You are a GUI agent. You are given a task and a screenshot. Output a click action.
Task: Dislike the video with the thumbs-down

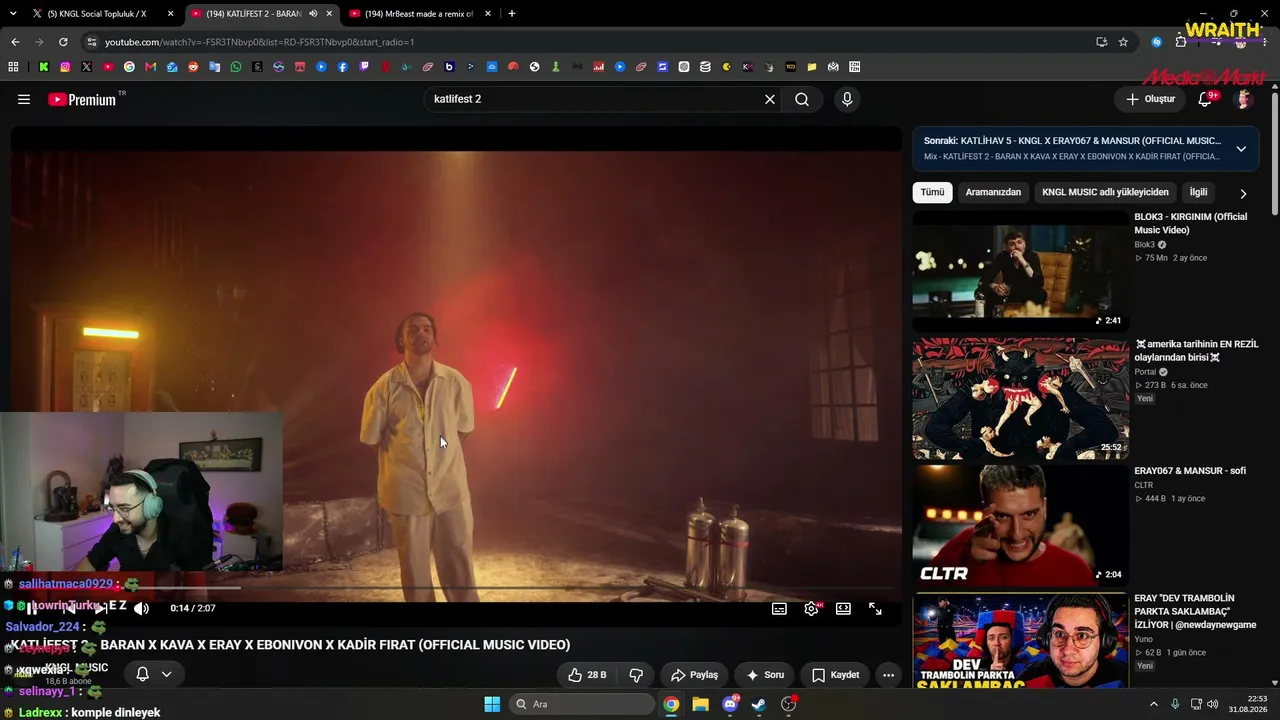point(636,675)
